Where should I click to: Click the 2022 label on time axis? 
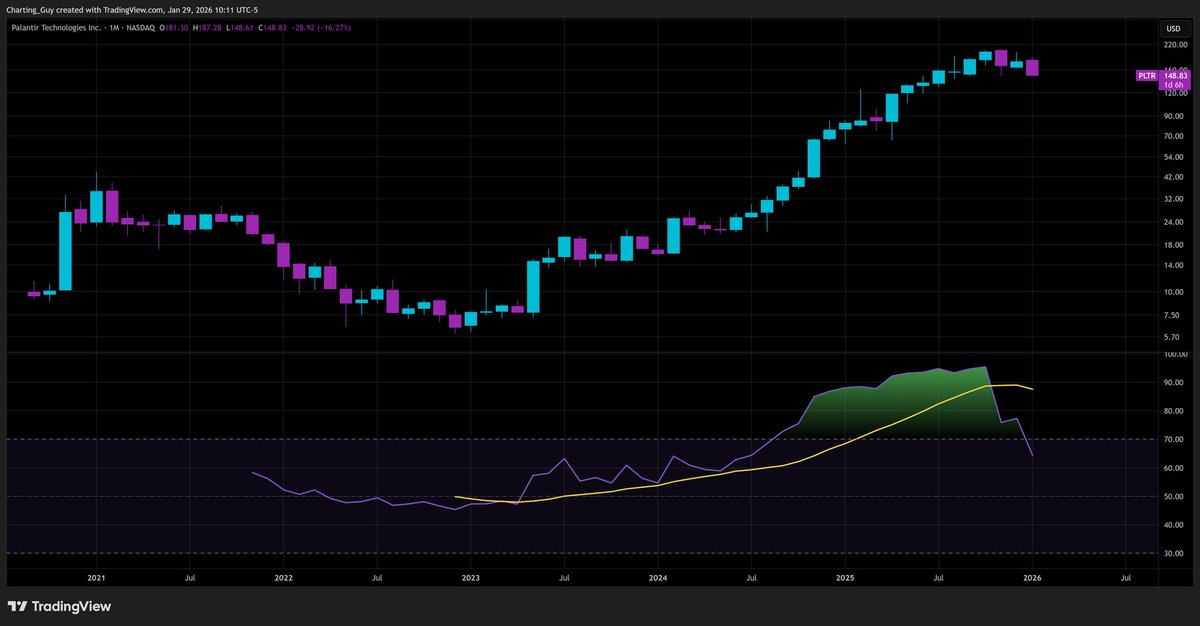coord(283,578)
